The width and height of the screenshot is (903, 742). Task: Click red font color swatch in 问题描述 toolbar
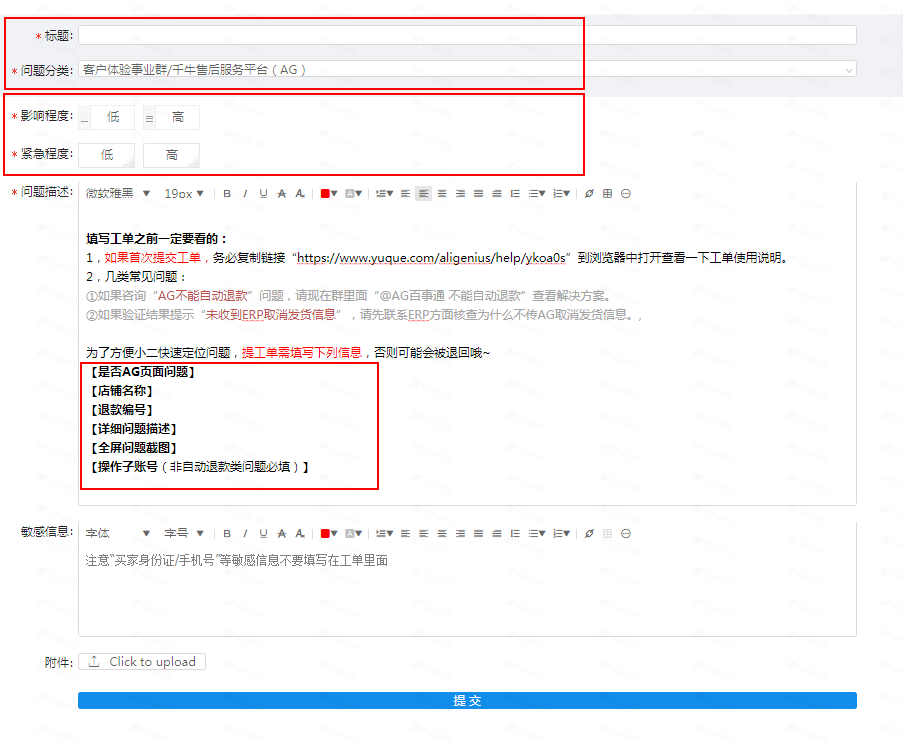(325, 194)
